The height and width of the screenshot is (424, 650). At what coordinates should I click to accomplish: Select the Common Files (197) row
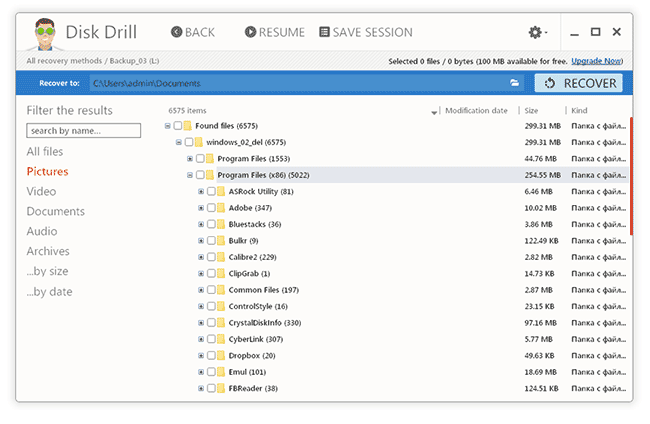point(412,290)
